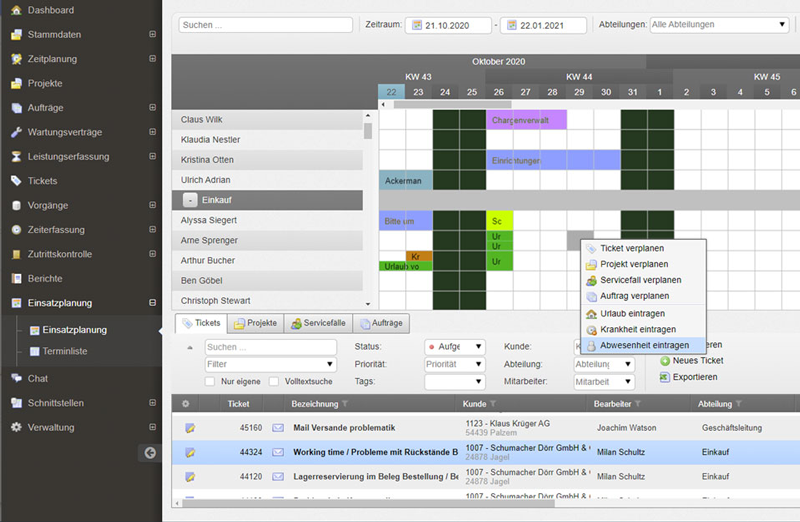
Task: Click the purple Chargenverwalt schedule block
Action: 526,120
